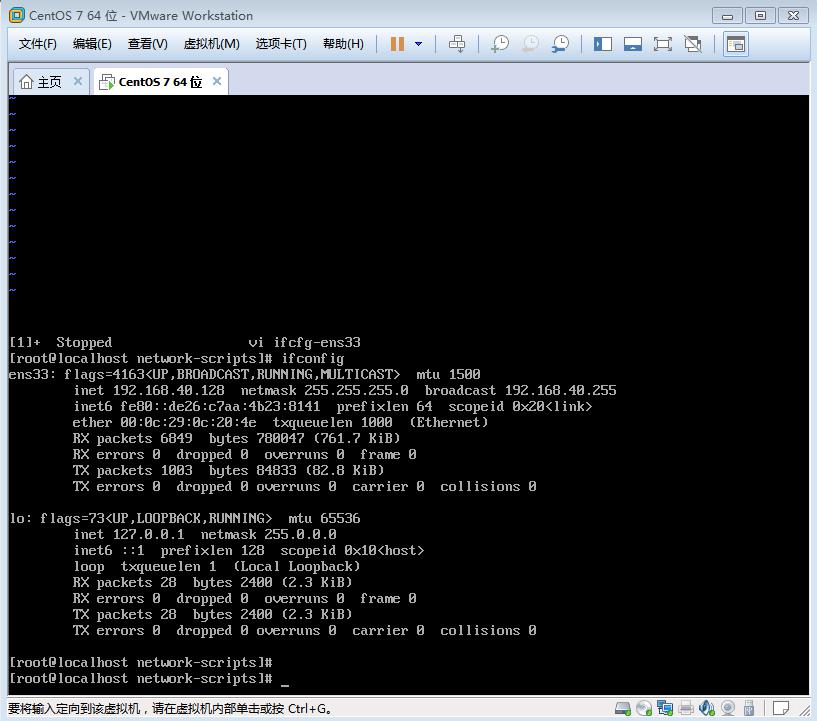Open the snapshot manager icon

click(x=561, y=44)
